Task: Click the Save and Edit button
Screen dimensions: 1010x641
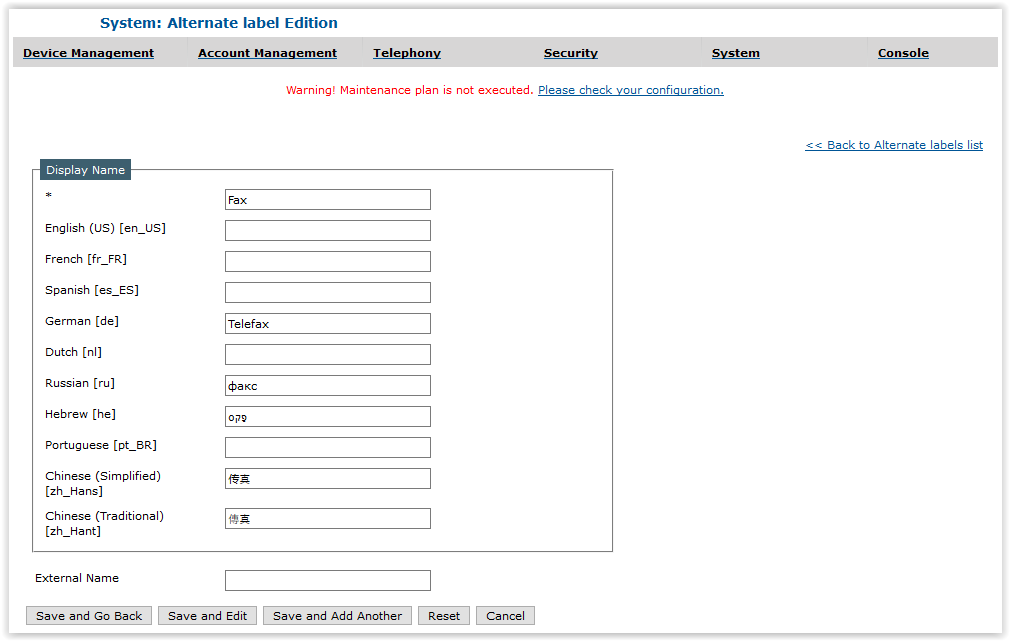Action: pos(207,616)
